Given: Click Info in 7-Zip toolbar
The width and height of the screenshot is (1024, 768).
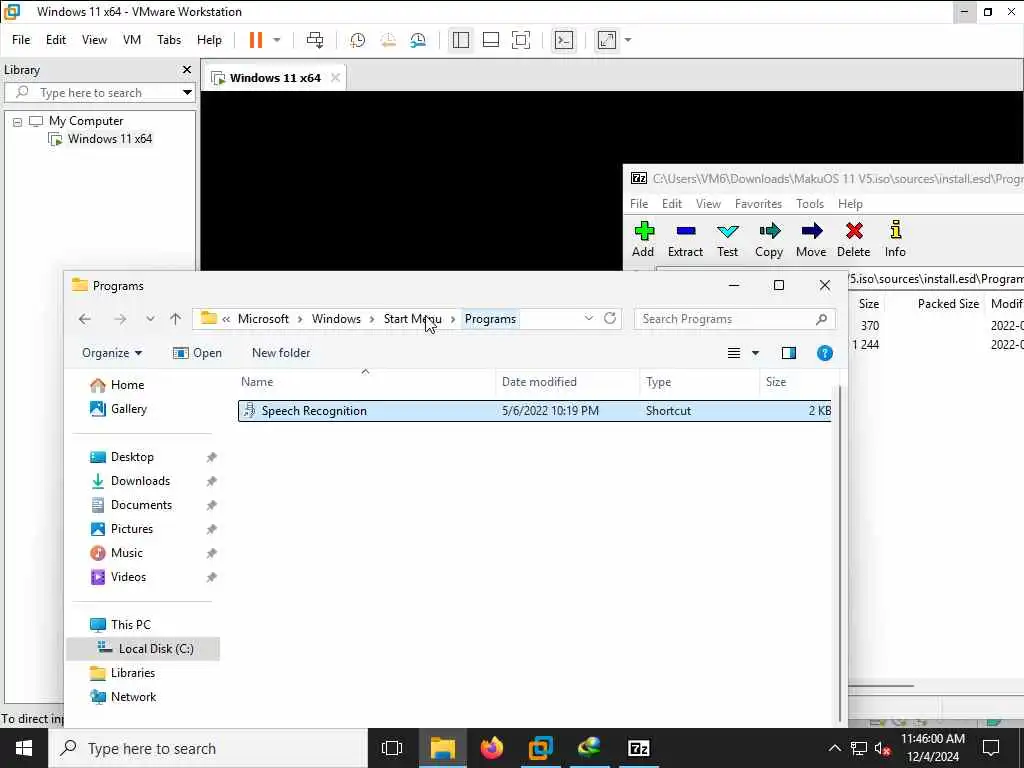Looking at the screenshot, I should click(895, 239).
